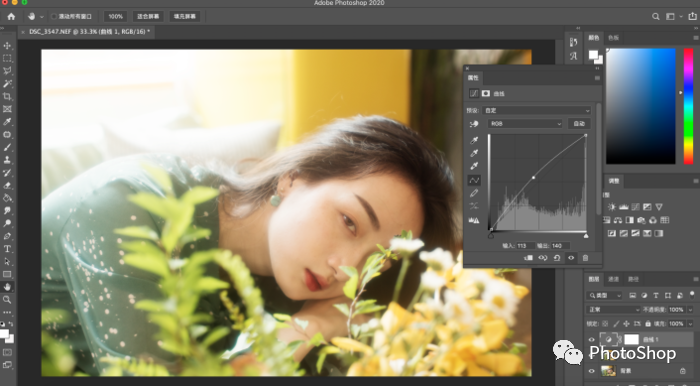The width and height of the screenshot is (700, 386).
Task: Enable scroll all windows checkbox
Action: [54, 17]
